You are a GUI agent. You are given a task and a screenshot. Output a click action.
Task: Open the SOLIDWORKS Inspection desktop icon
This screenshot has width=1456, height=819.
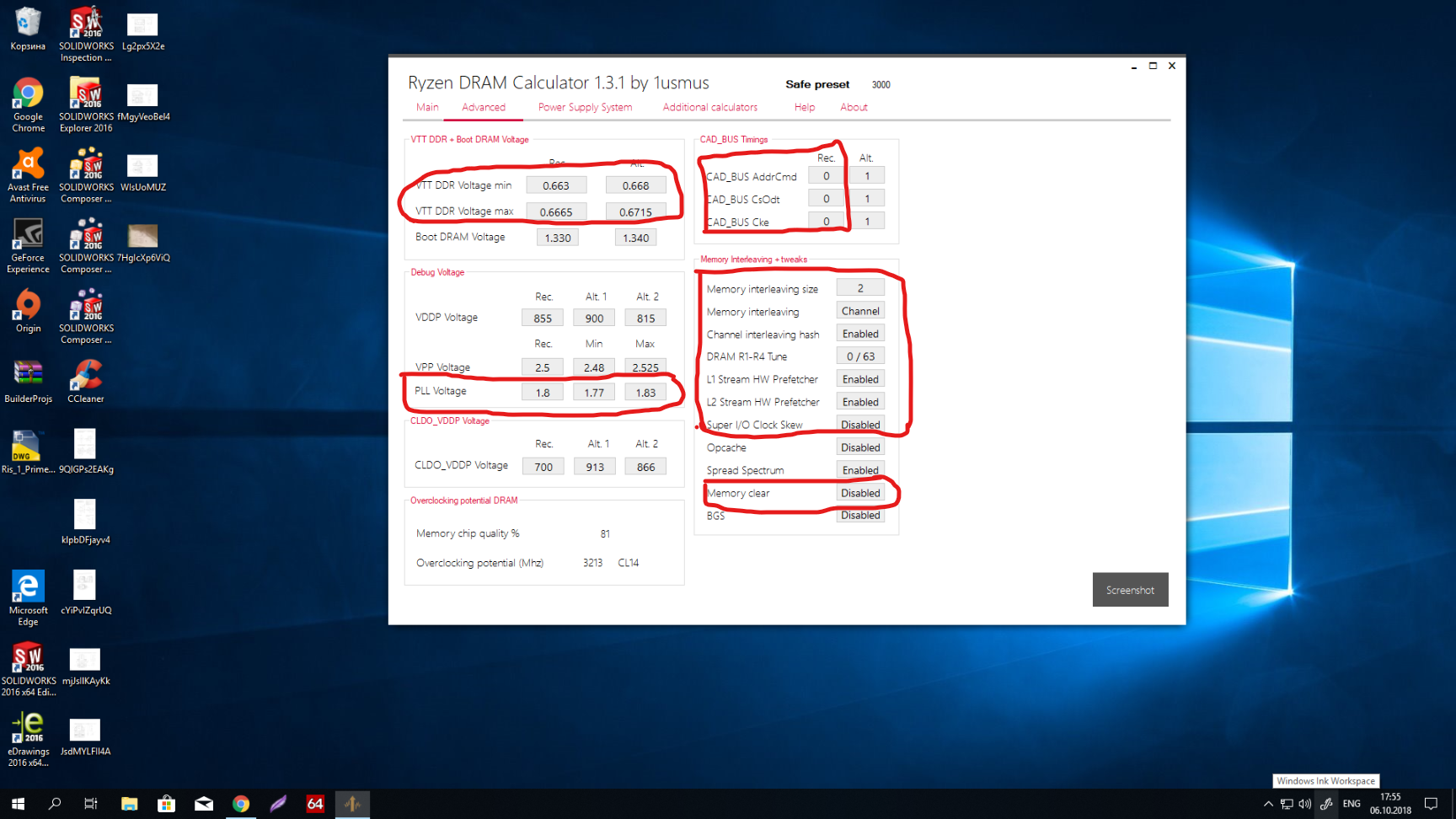coord(86,34)
